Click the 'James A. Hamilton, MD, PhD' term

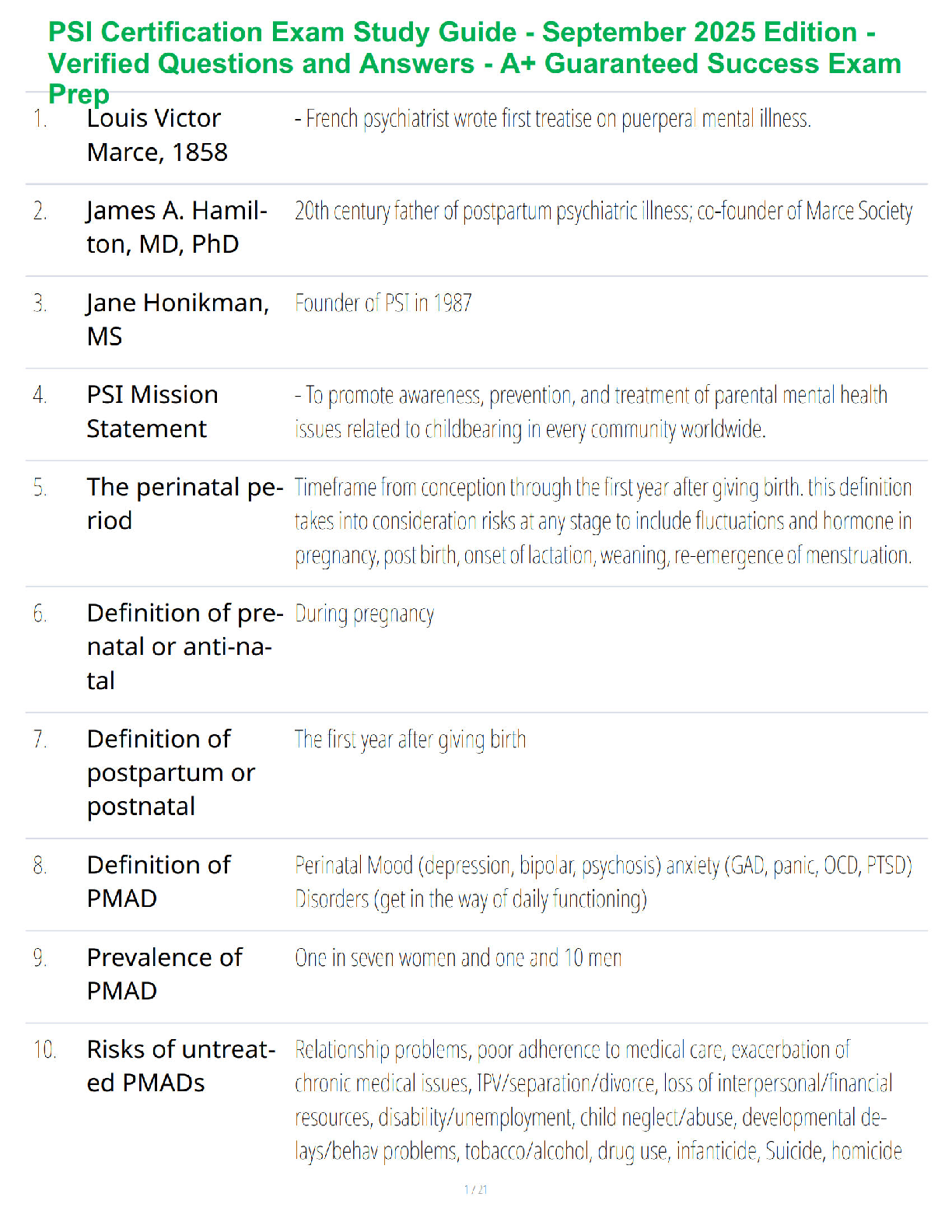click(177, 227)
